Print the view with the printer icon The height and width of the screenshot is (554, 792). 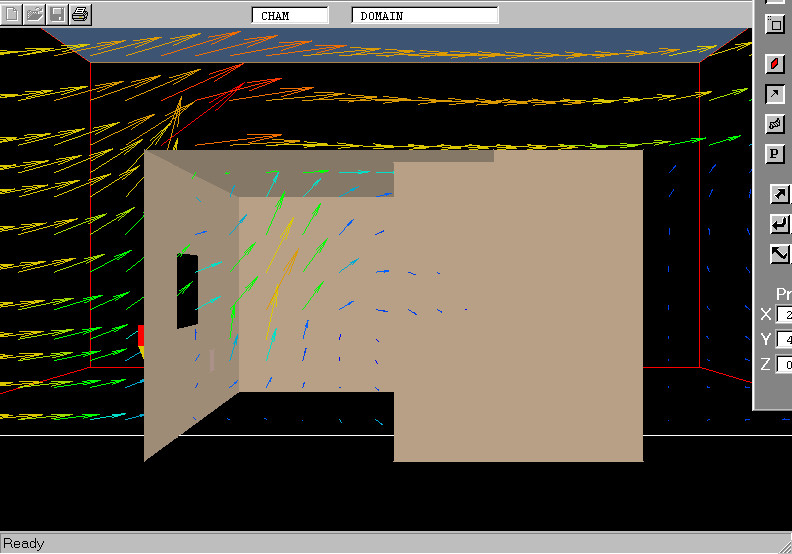(x=81, y=14)
